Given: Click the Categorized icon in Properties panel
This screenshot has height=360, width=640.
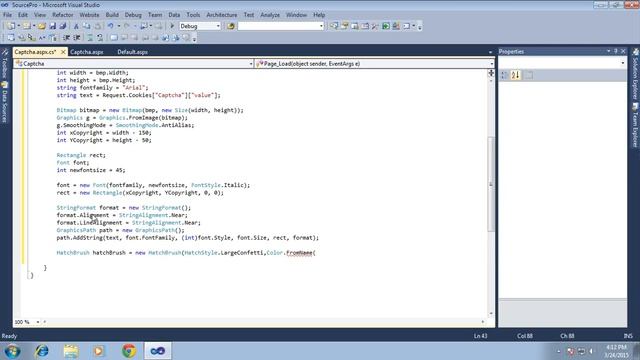Looking at the screenshot, I should 504,75.
